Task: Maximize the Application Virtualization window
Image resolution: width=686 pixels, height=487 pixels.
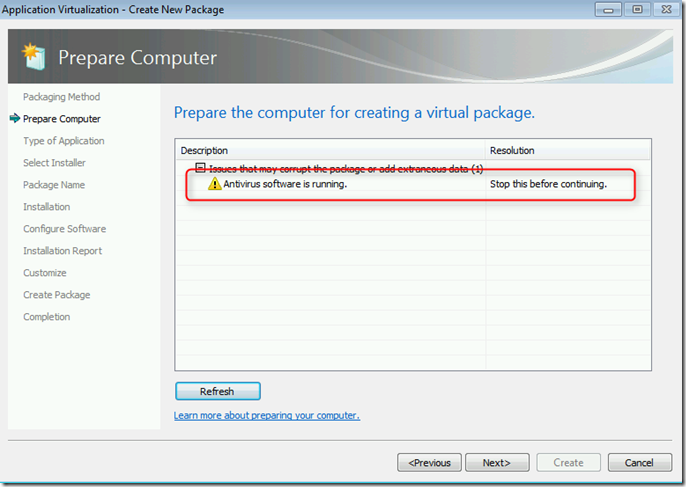Action: click(x=637, y=9)
